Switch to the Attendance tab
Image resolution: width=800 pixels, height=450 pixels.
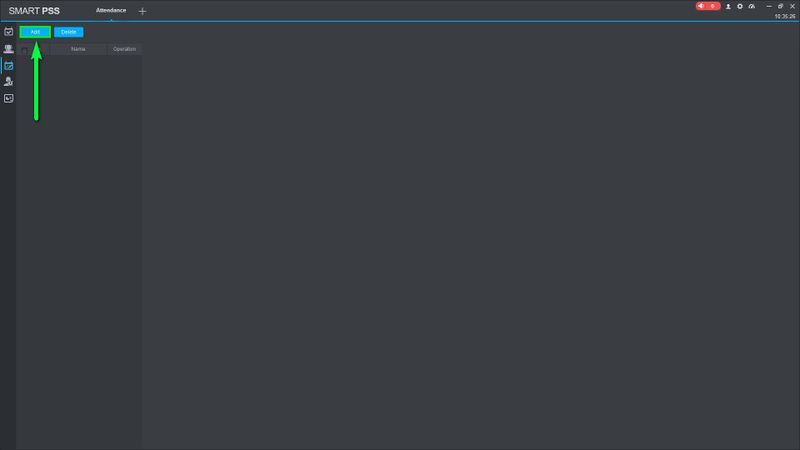[x=111, y=10]
